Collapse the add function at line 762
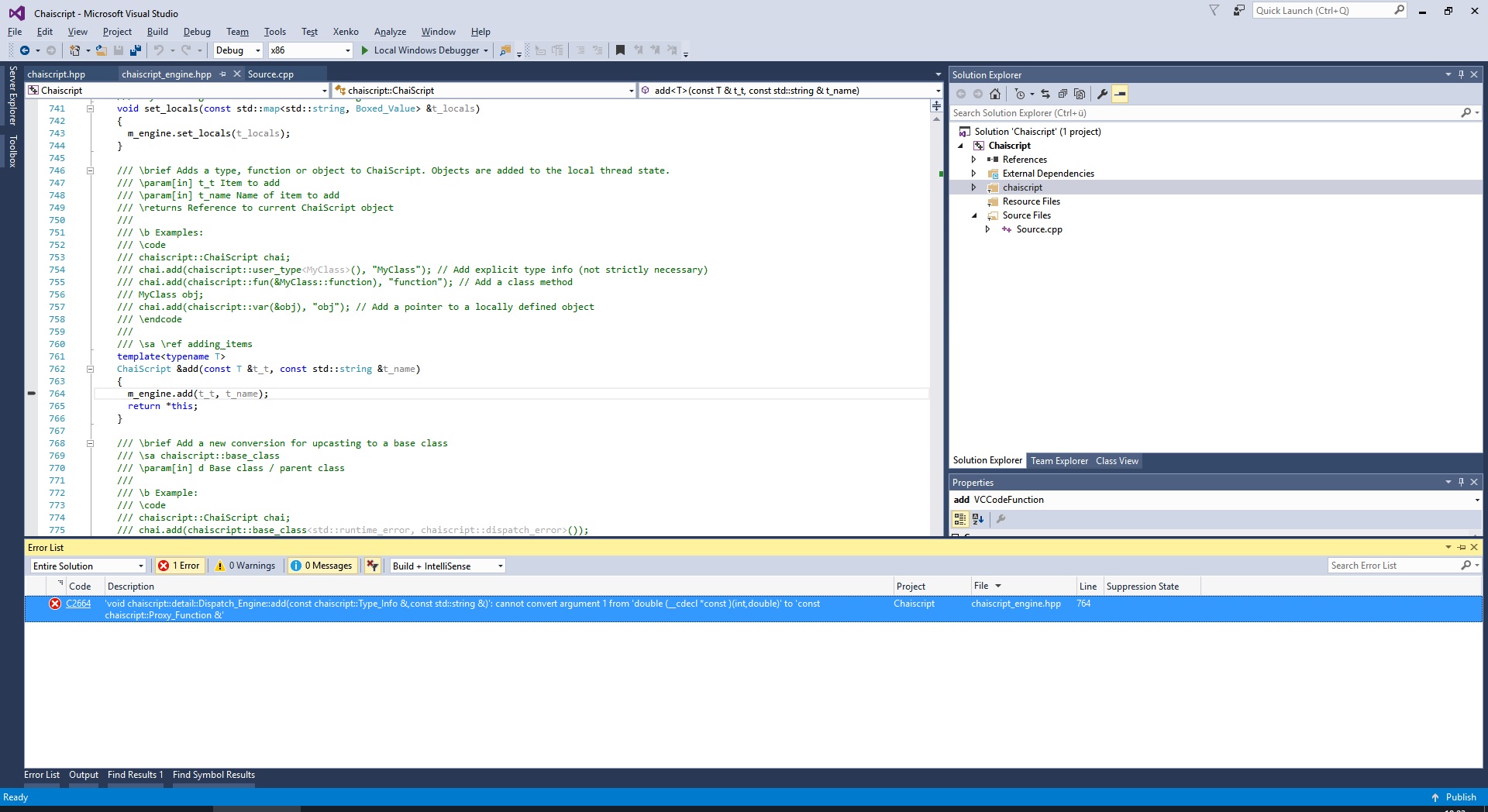 click(90, 369)
